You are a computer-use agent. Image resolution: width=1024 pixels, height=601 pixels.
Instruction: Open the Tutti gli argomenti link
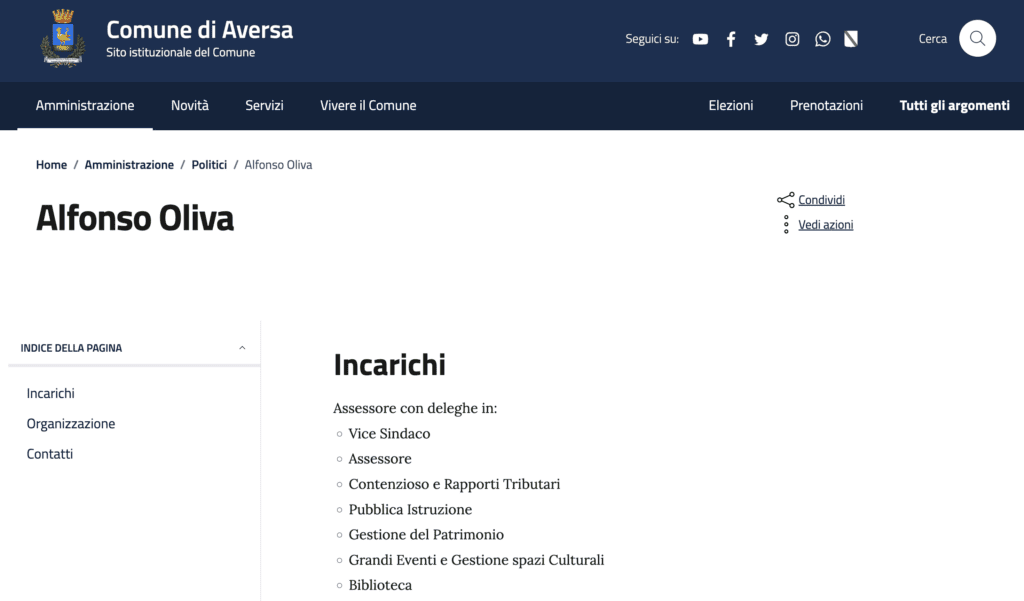(954, 105)
